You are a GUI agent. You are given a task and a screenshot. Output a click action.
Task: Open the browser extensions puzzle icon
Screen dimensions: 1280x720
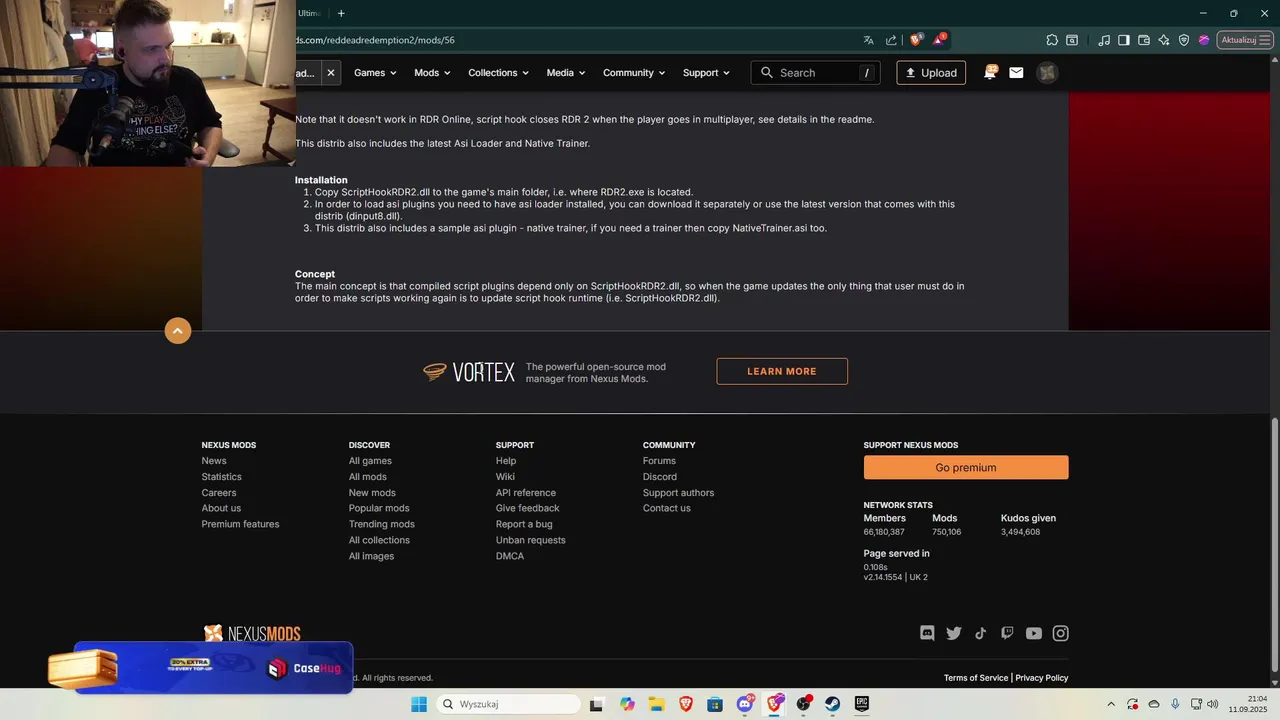[1052, 40]
